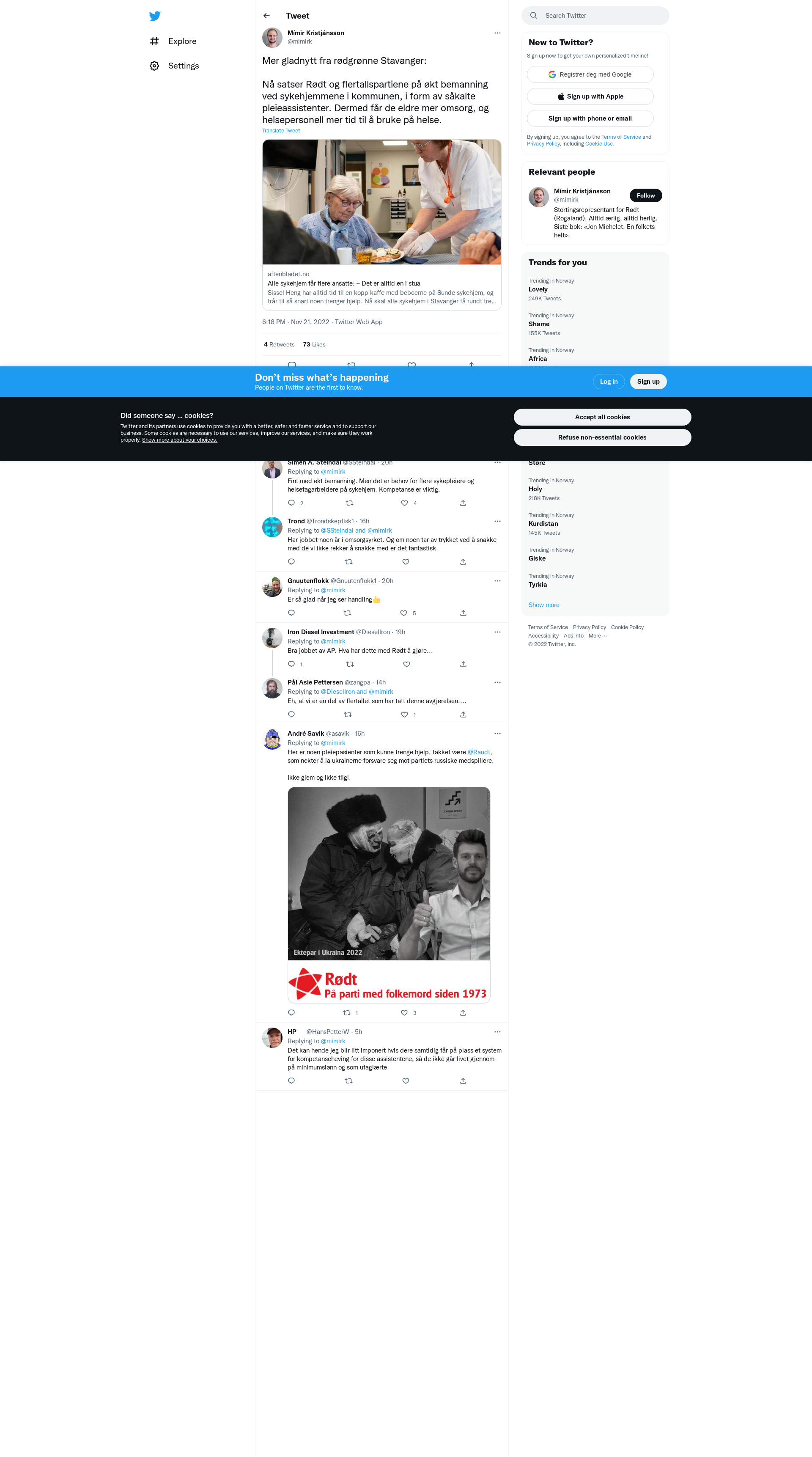Reply to HP's tweet
Viewport: 812px width, 1457px height.
291,1081
